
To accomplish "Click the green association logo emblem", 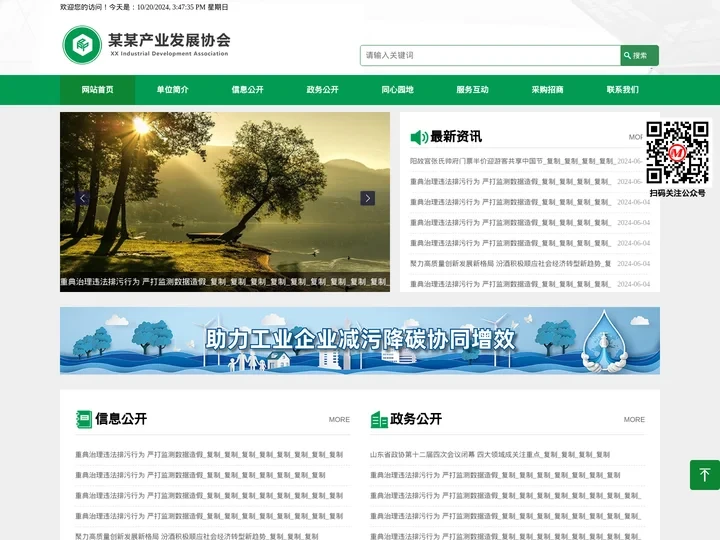I will click(82, 45).
